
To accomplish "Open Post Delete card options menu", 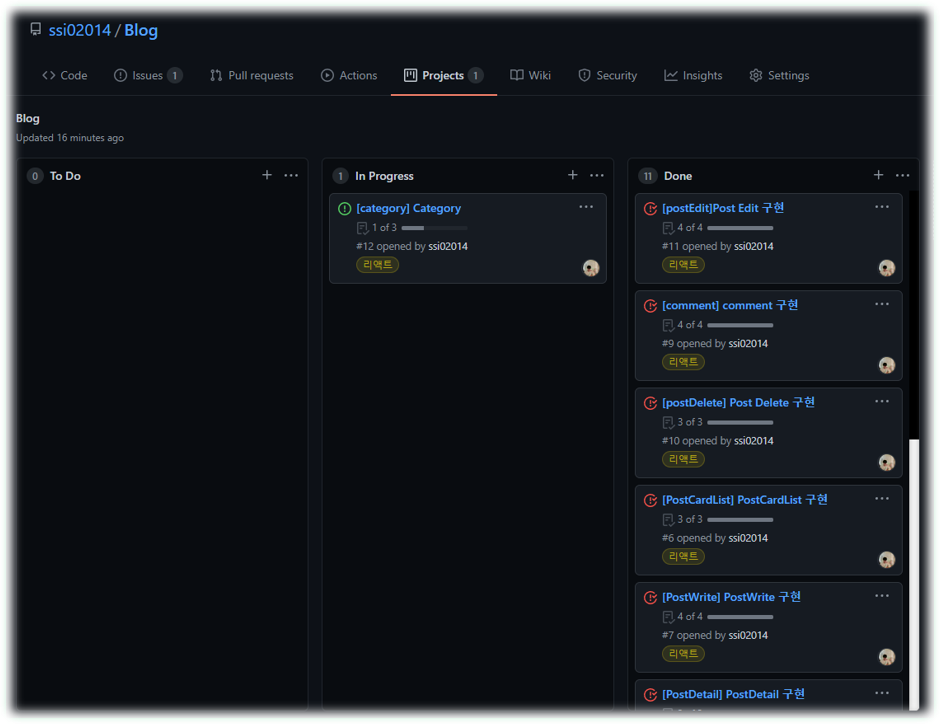I will coord(882,401).
